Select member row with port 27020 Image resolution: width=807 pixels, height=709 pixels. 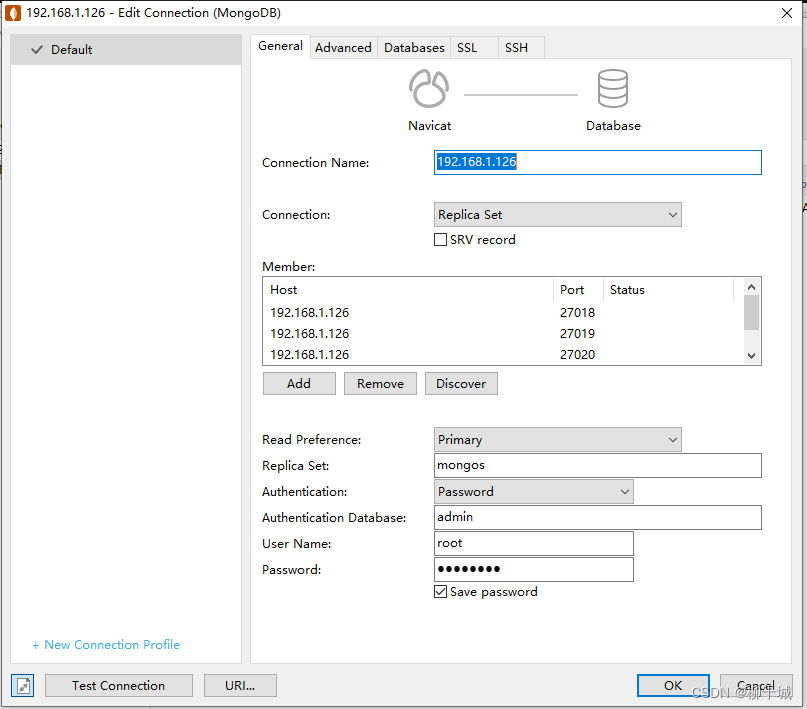[x=503, y=354]
